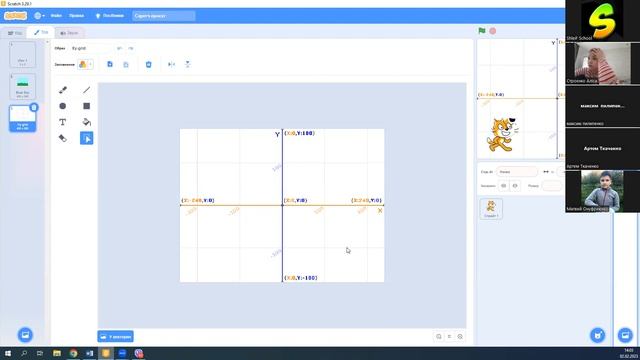The image size is (640, 360).
Task: Click the red stop button
Action: pos(493,31)
